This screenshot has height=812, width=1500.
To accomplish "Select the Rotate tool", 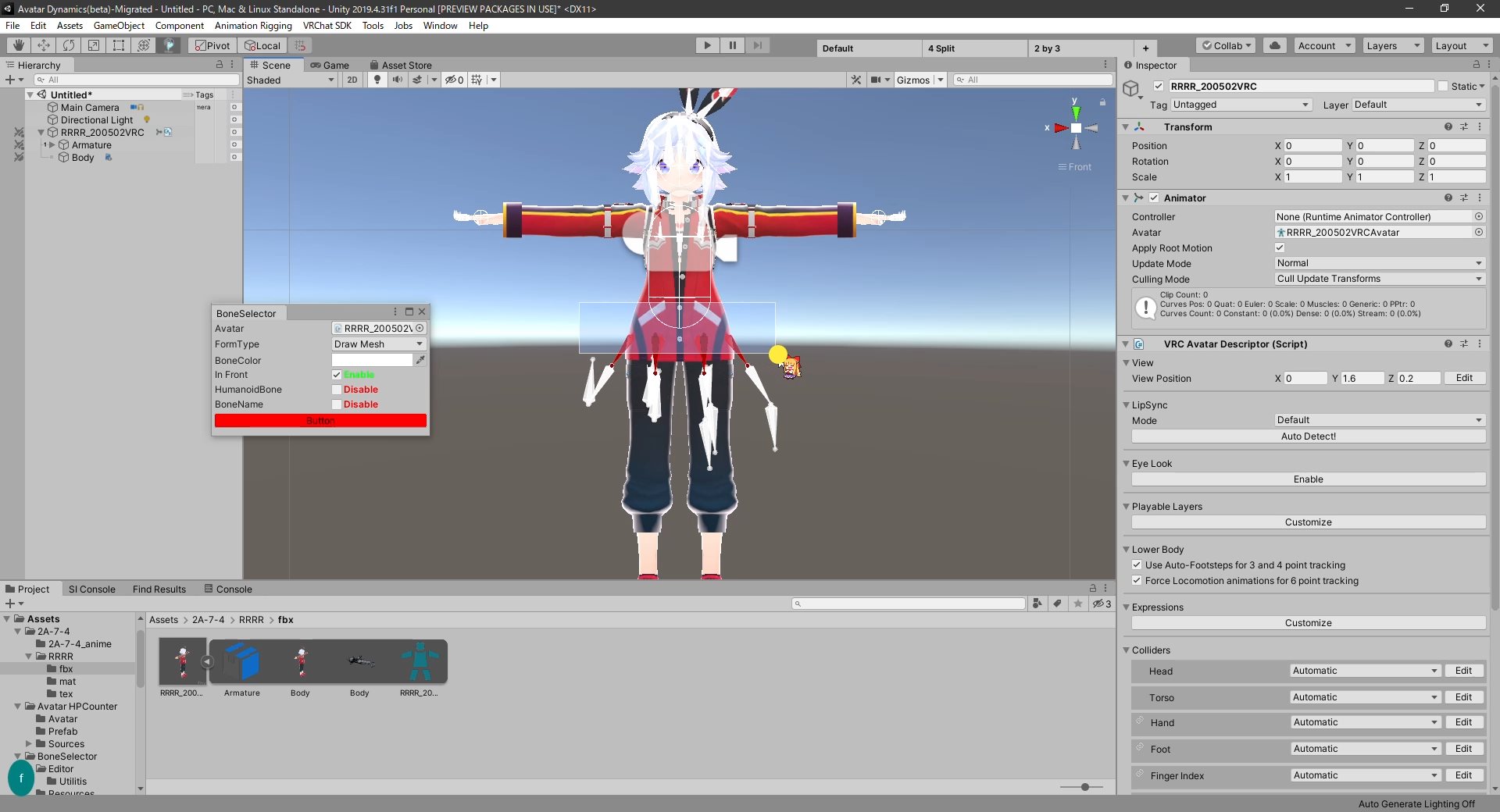I will point(69,45).
